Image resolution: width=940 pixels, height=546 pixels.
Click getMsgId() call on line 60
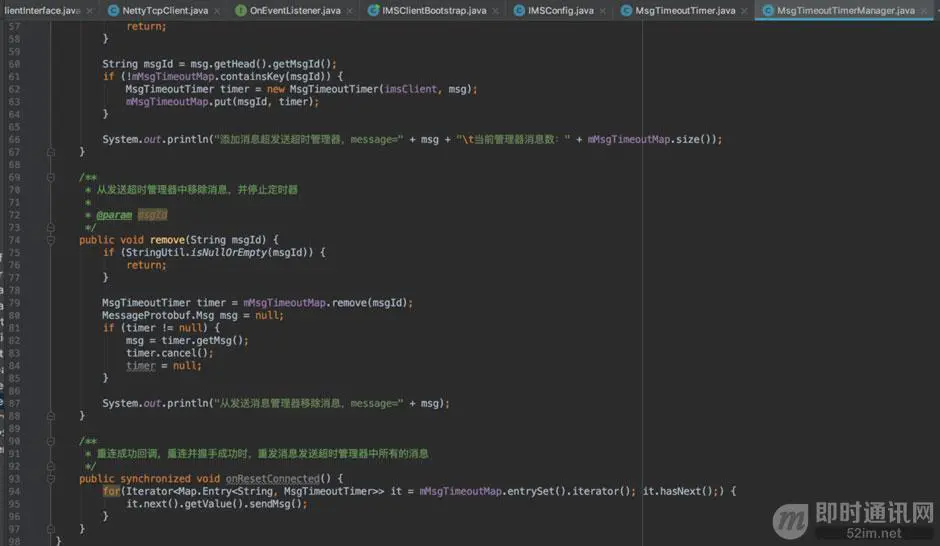click(304, 64)
